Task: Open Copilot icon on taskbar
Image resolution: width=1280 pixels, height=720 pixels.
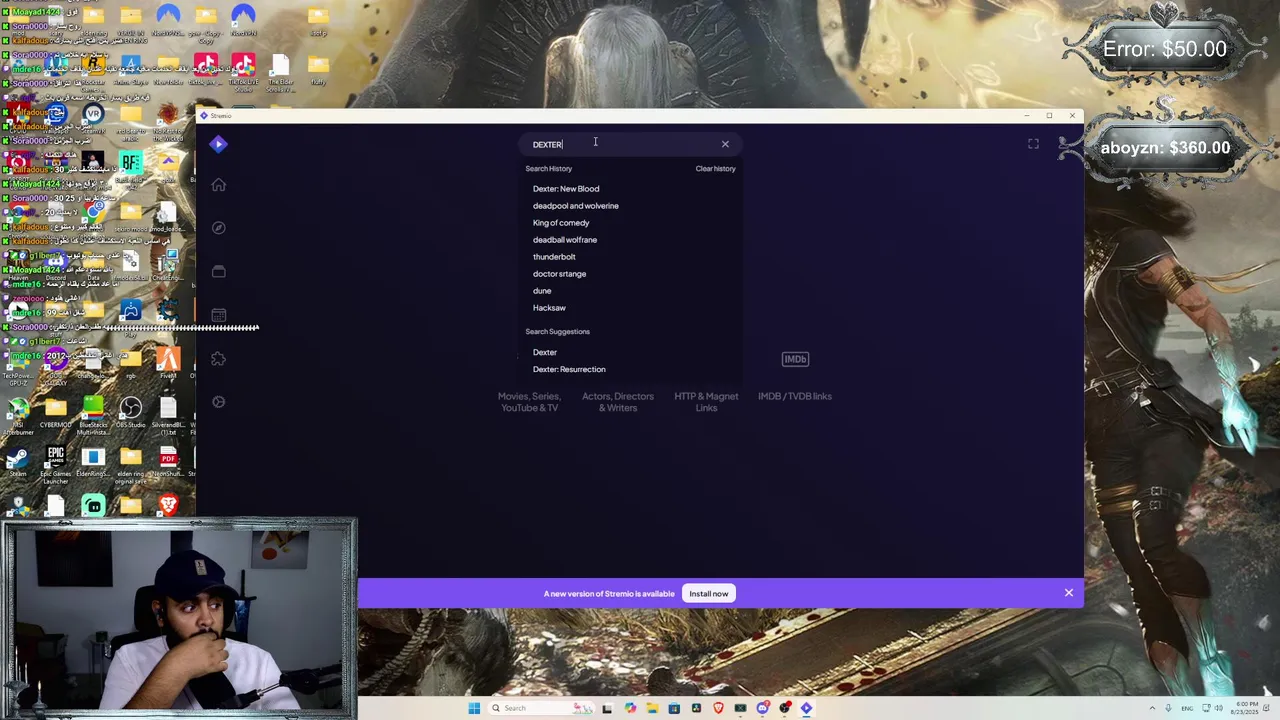Action: [630, 708]
